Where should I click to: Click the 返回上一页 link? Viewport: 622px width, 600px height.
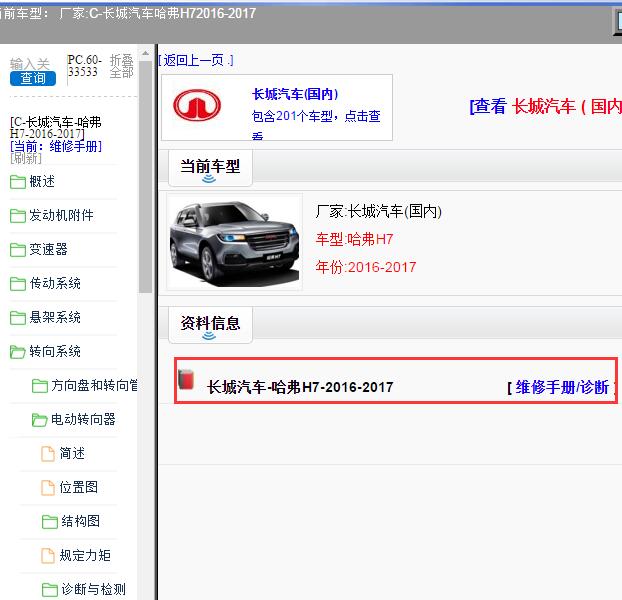coord(196,60)
